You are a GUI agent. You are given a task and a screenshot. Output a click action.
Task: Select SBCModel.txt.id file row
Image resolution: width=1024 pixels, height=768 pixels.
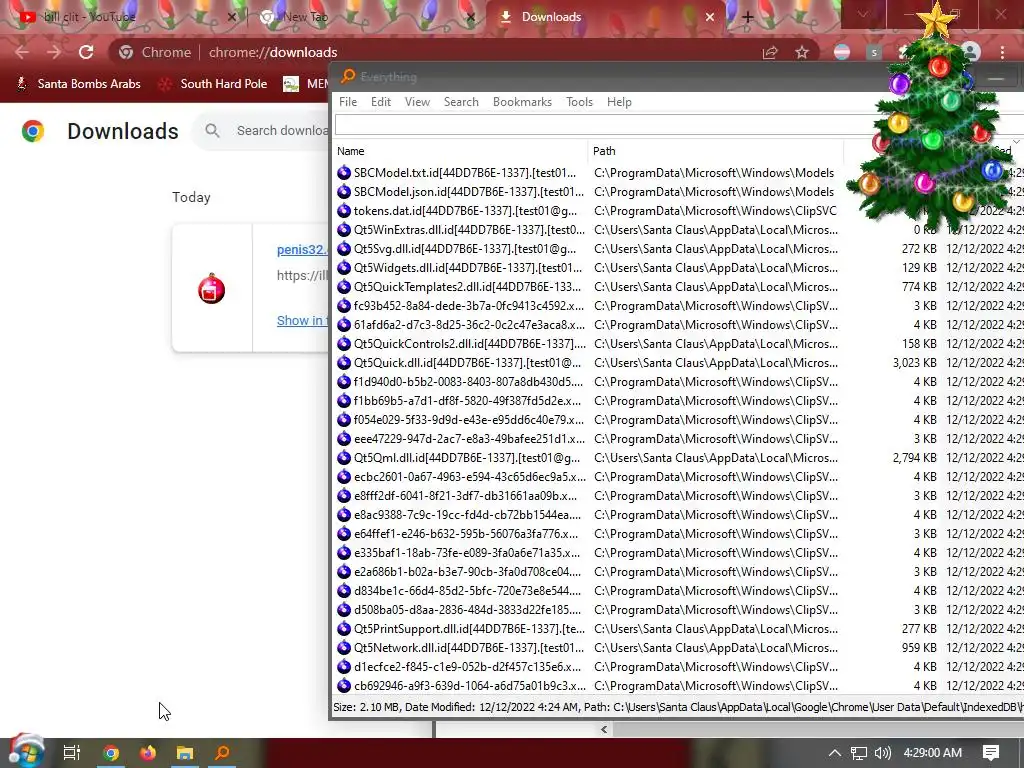(678, 173)
